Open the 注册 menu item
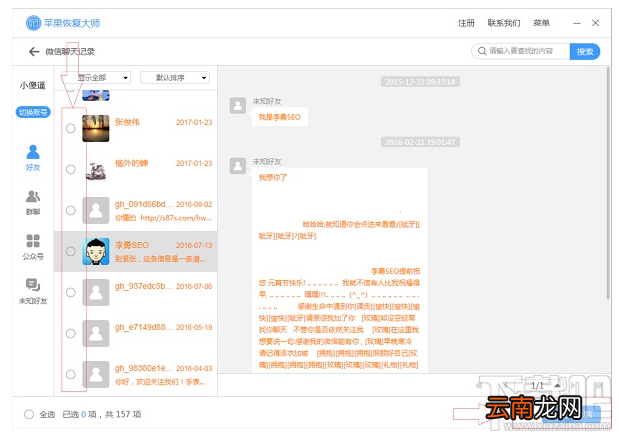 [466, 23]
